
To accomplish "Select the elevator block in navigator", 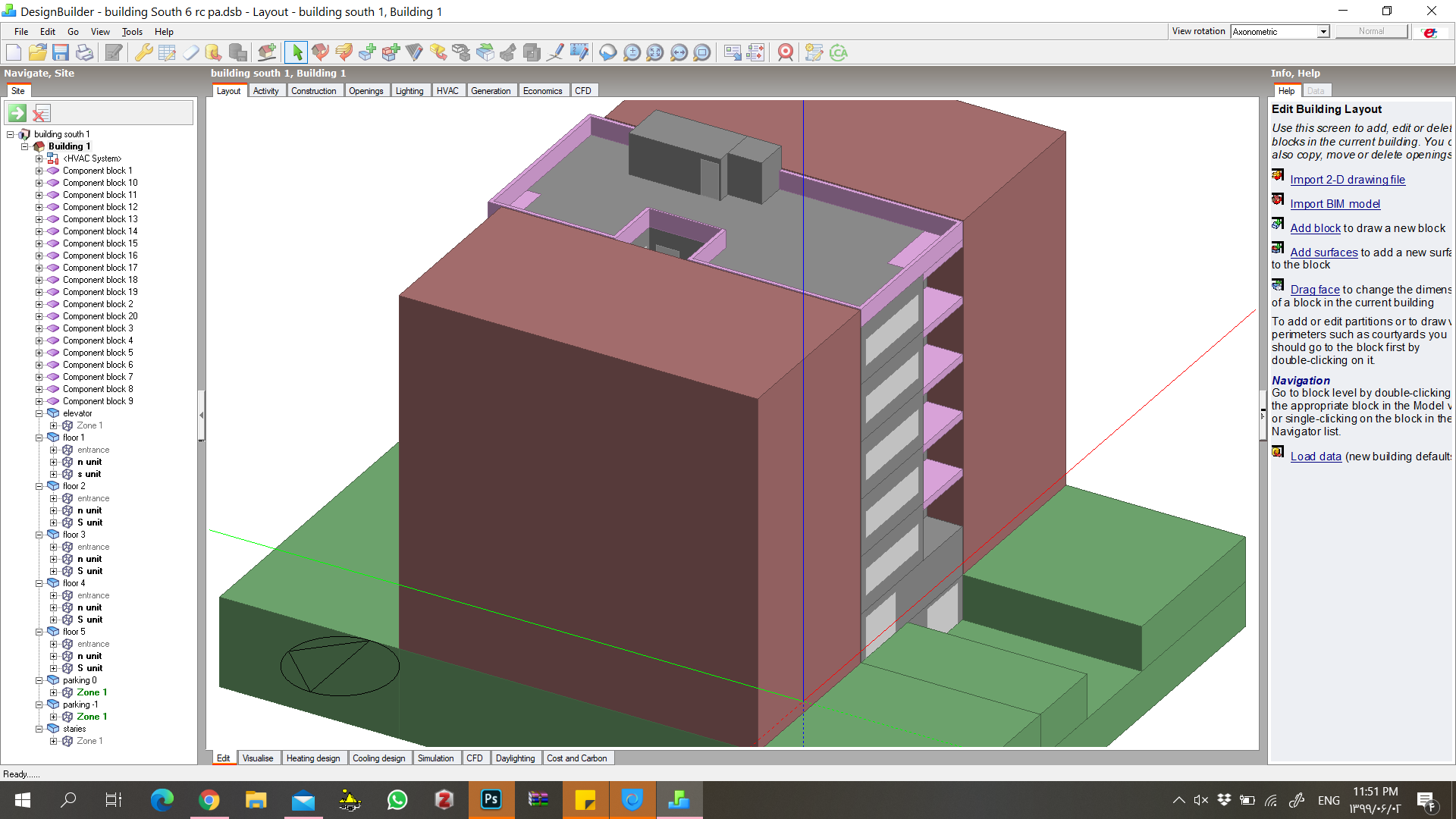I will (x=77, y=413).
